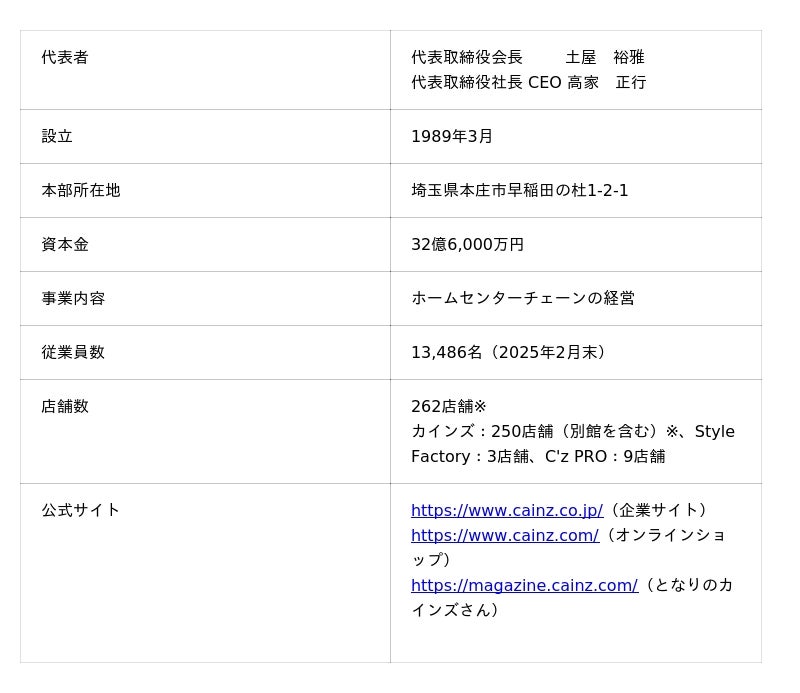Image resolution: width=800 pixels, height=693 pixels.
Task: Click the employee count 13,486名 text
Action: pos(447,352)
